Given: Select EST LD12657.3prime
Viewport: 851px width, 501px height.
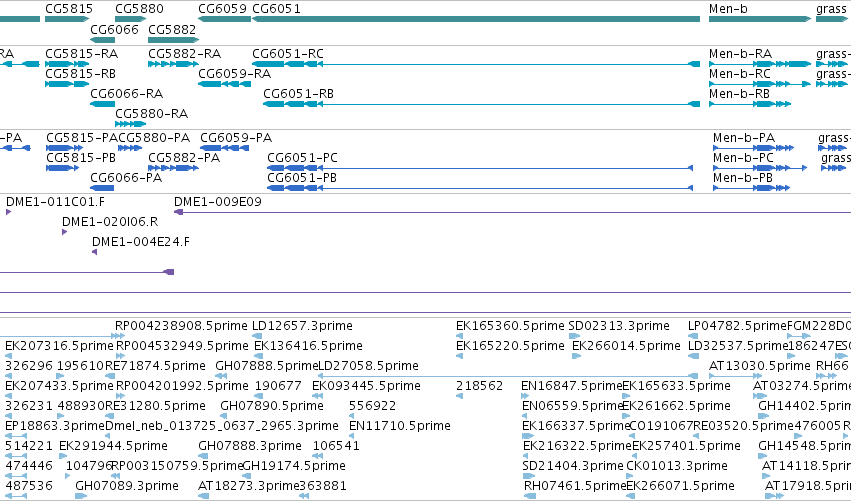Looking at the screenshot, I should tap(302, 326).
